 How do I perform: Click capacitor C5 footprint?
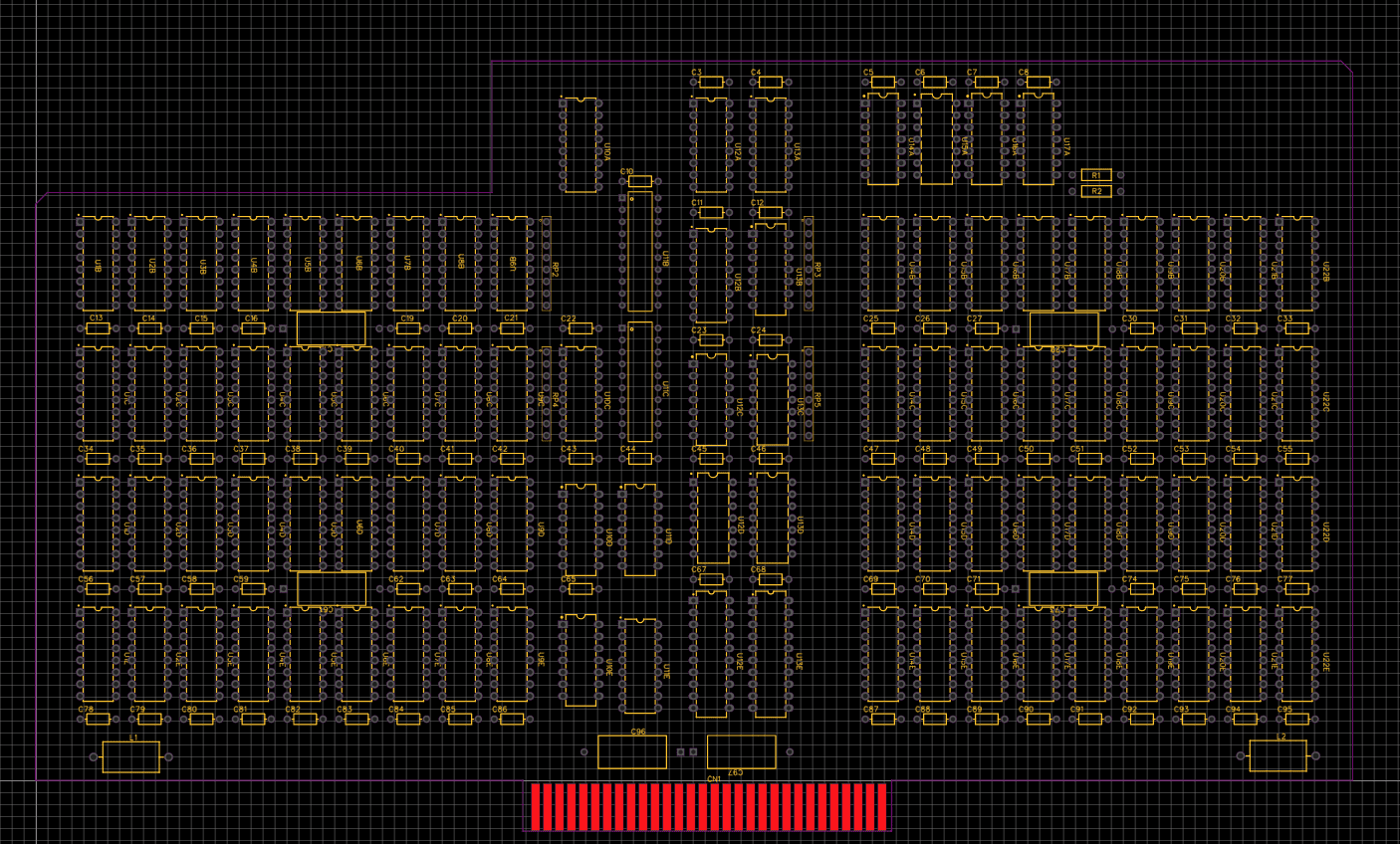[x=883, y=83]
